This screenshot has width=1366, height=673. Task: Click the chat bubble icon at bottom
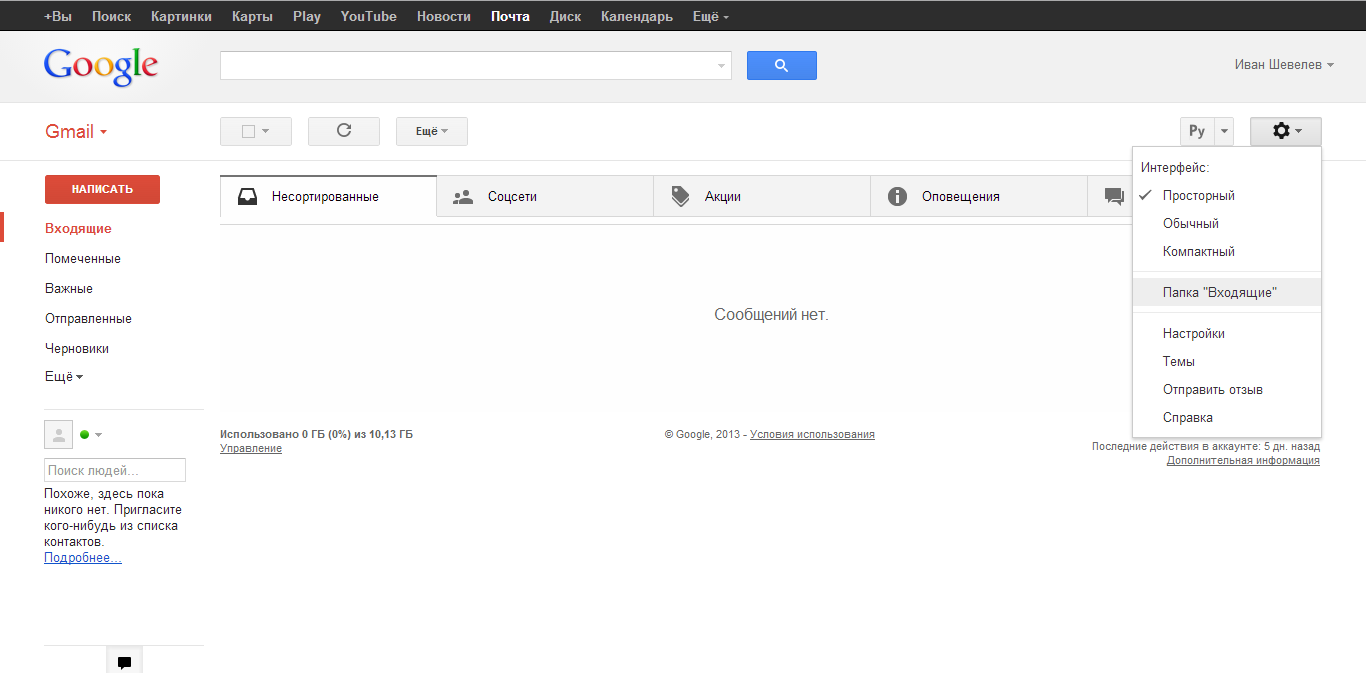[x=125, y=662]
